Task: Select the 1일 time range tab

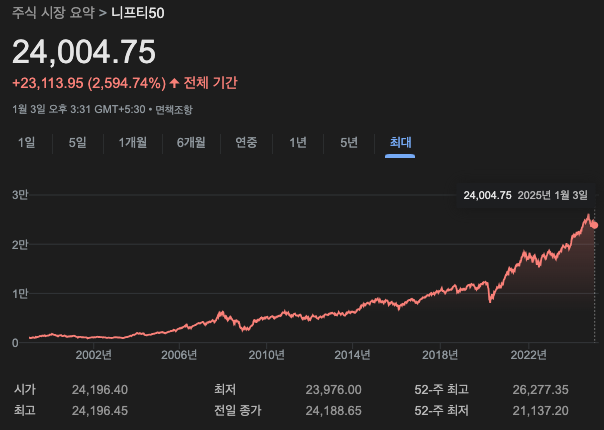Action: pos(26,143)
